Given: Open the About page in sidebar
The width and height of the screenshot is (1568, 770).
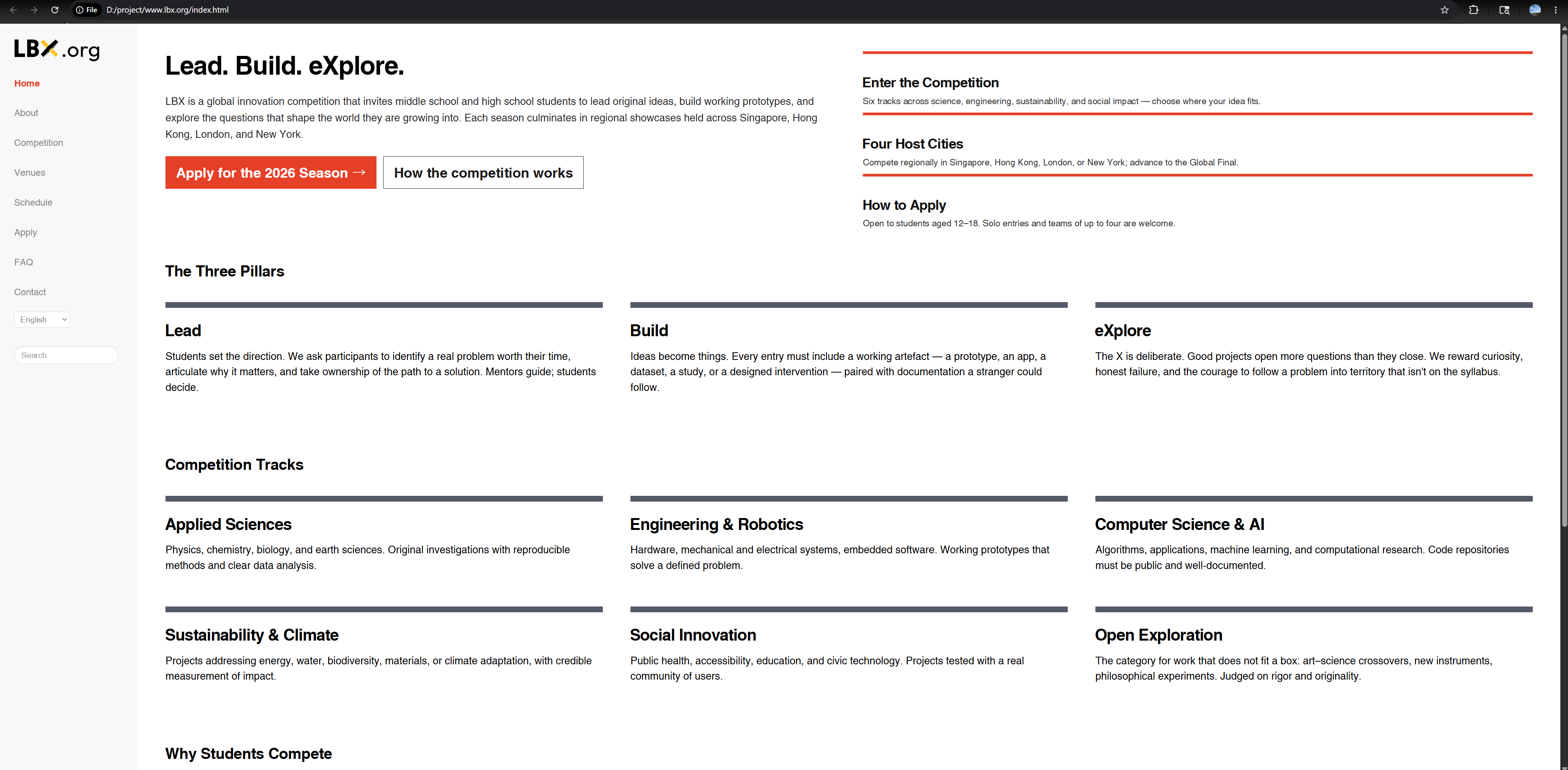Looking at the screenshot, I should point(26,113).
